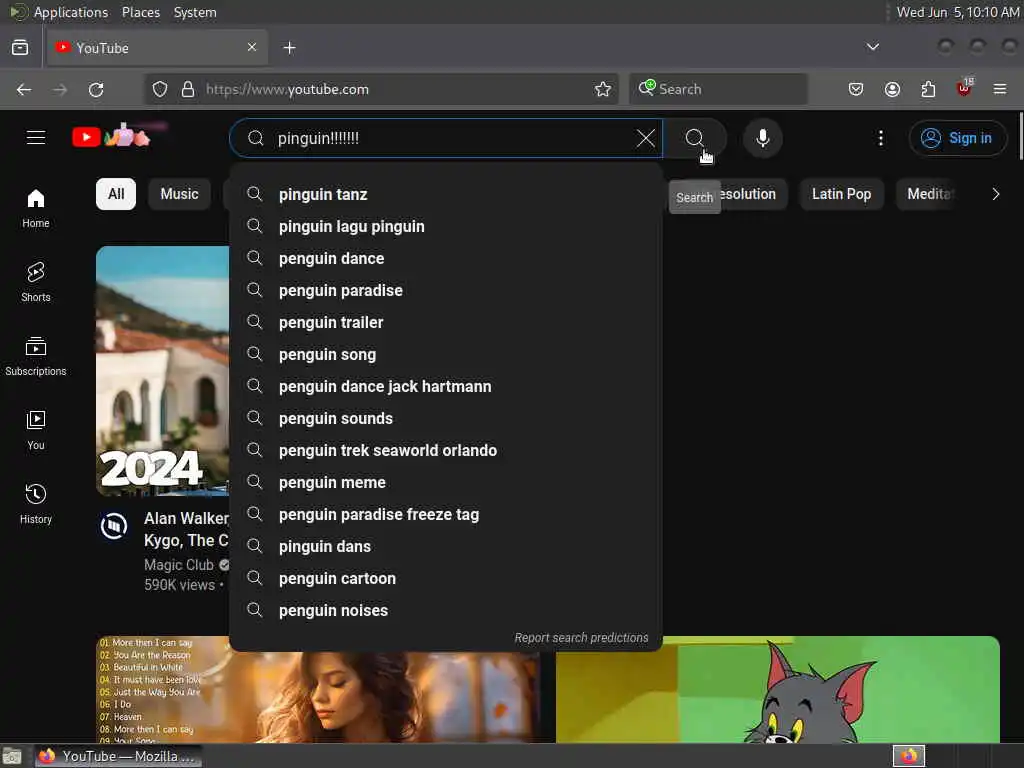Select the Latin Pop category chip
1024x768 pixels.
pyautogui.click(x=841, y=194)
